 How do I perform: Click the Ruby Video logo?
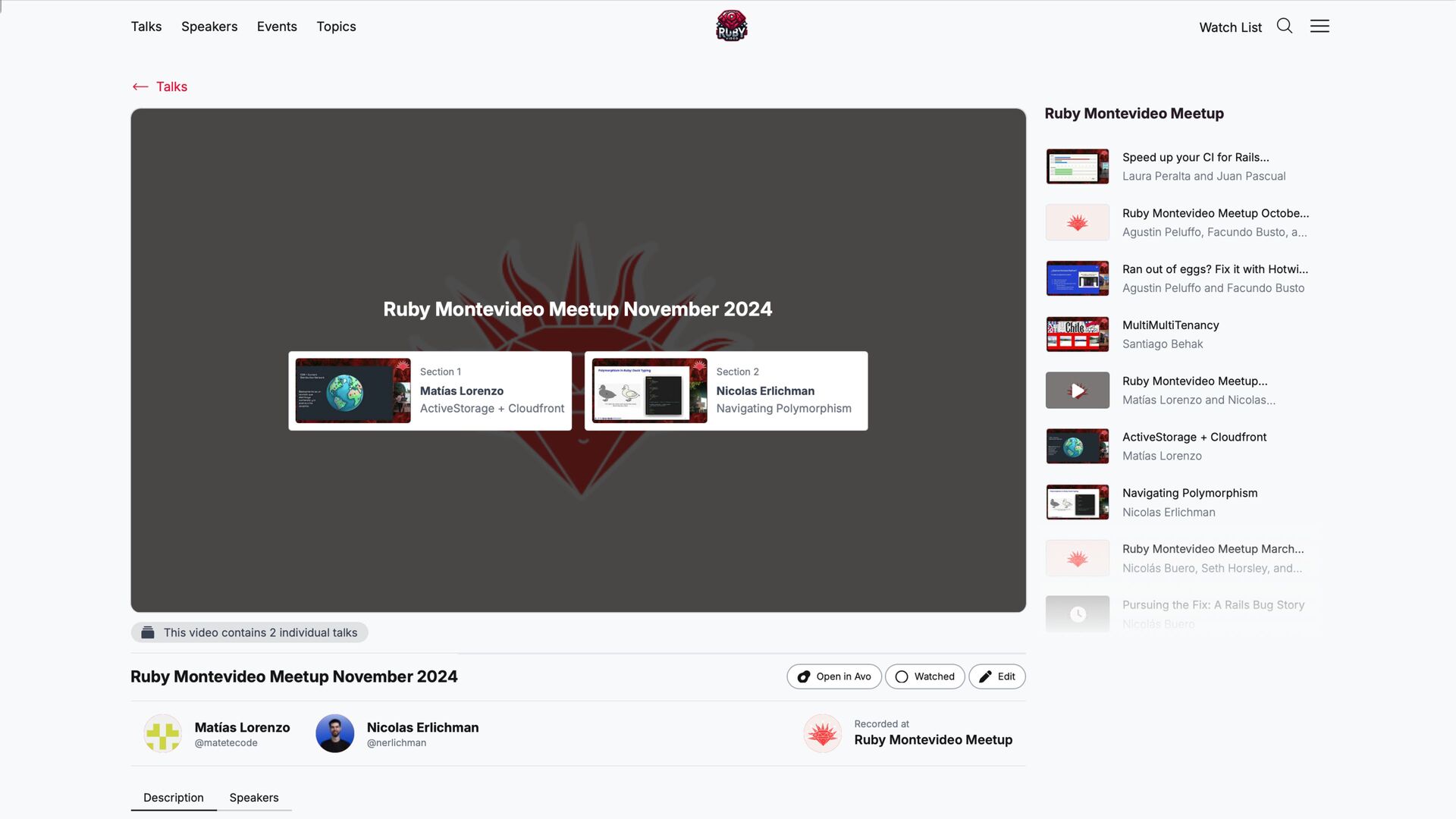tap(731, 26)
